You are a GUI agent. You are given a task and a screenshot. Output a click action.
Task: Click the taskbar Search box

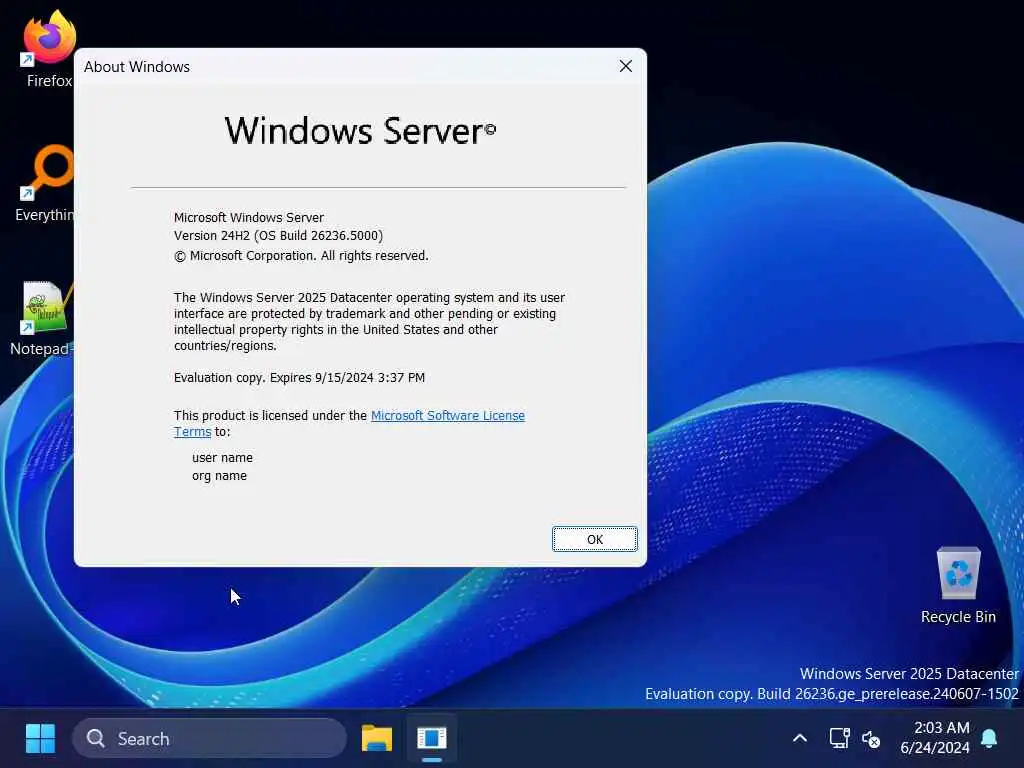pos(209,739)
